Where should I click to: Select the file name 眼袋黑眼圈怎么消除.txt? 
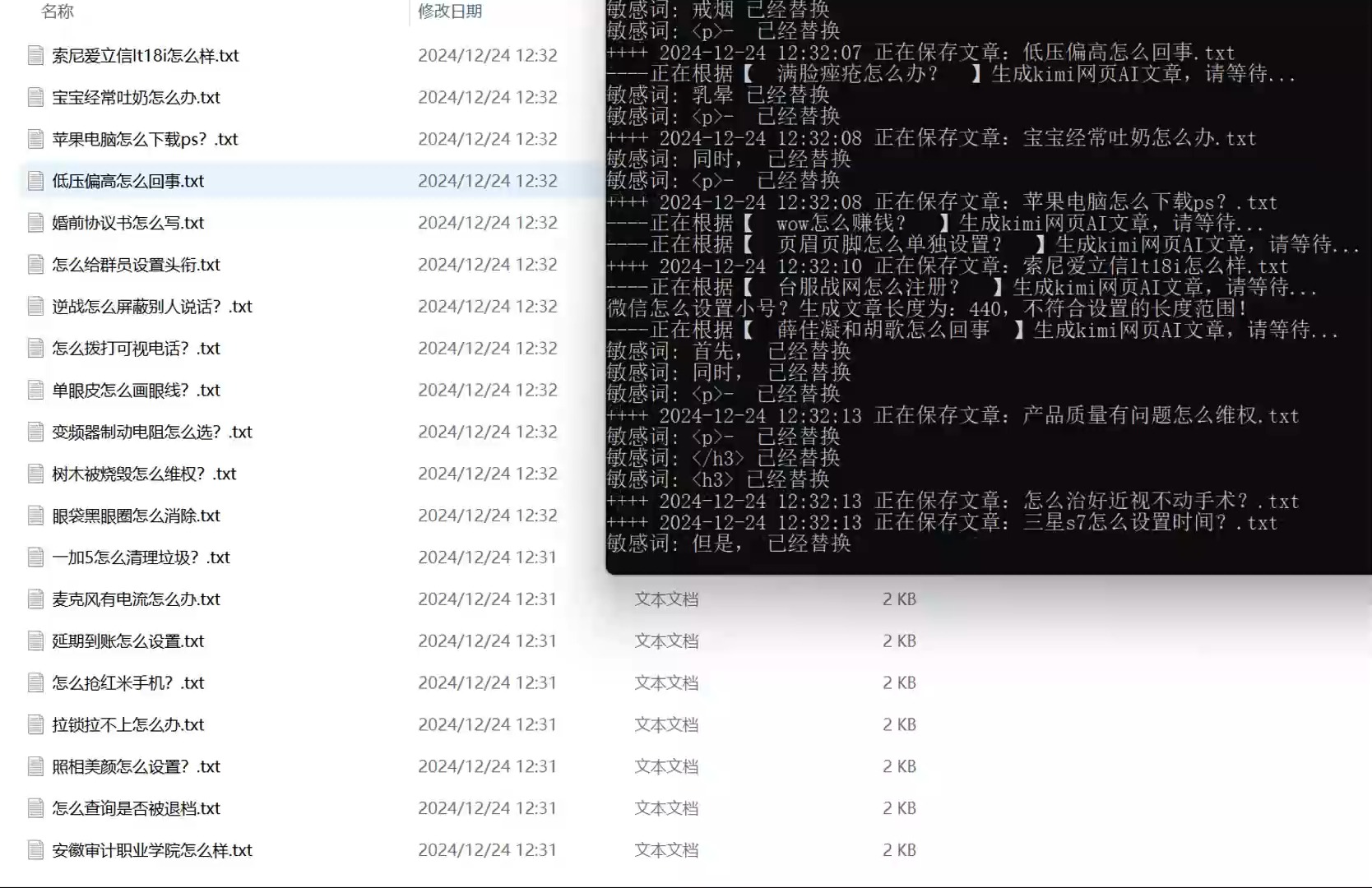click(x=137, y=516)
